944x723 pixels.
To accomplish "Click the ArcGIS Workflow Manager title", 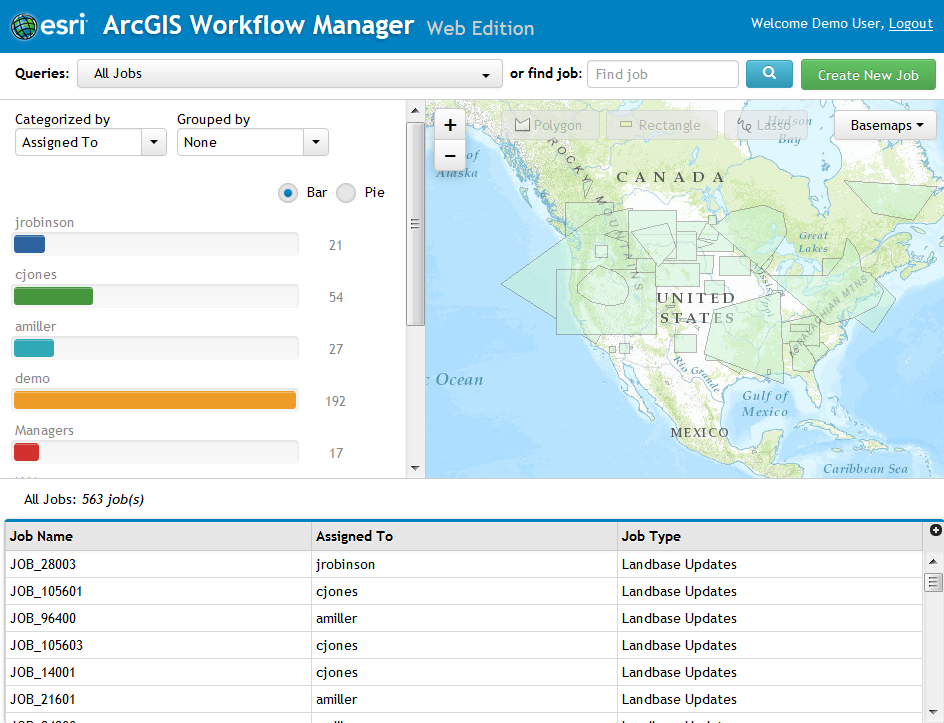I will click(258, 25).
